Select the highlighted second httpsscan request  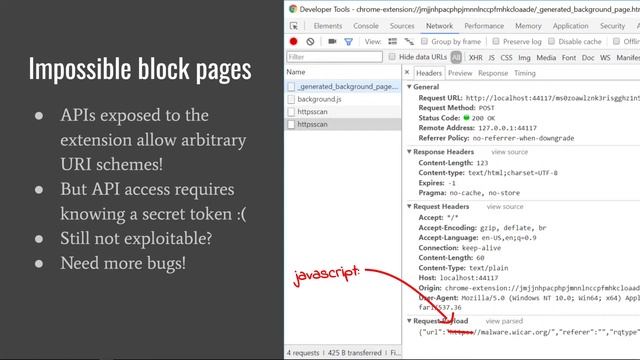[342, 124]
